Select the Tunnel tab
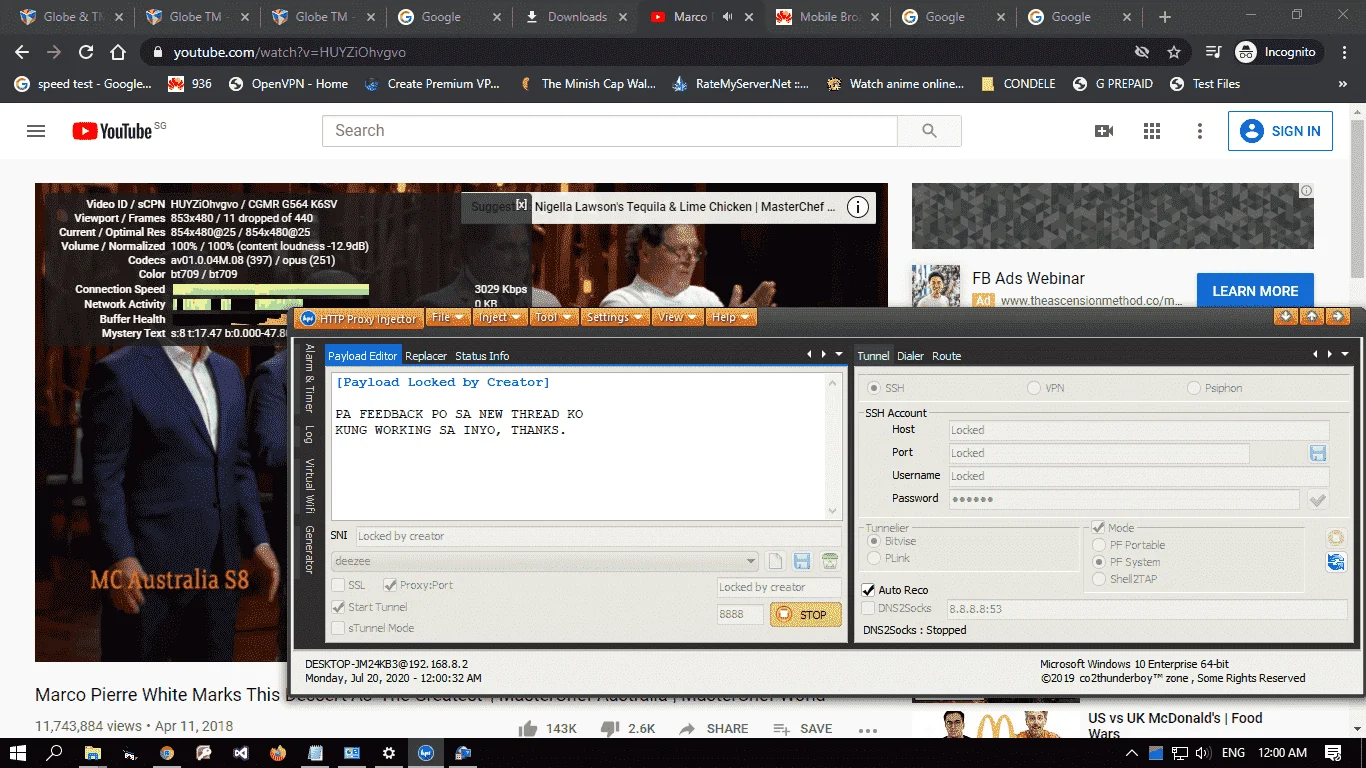This screenshot has height=768, width=1366. 873,356
